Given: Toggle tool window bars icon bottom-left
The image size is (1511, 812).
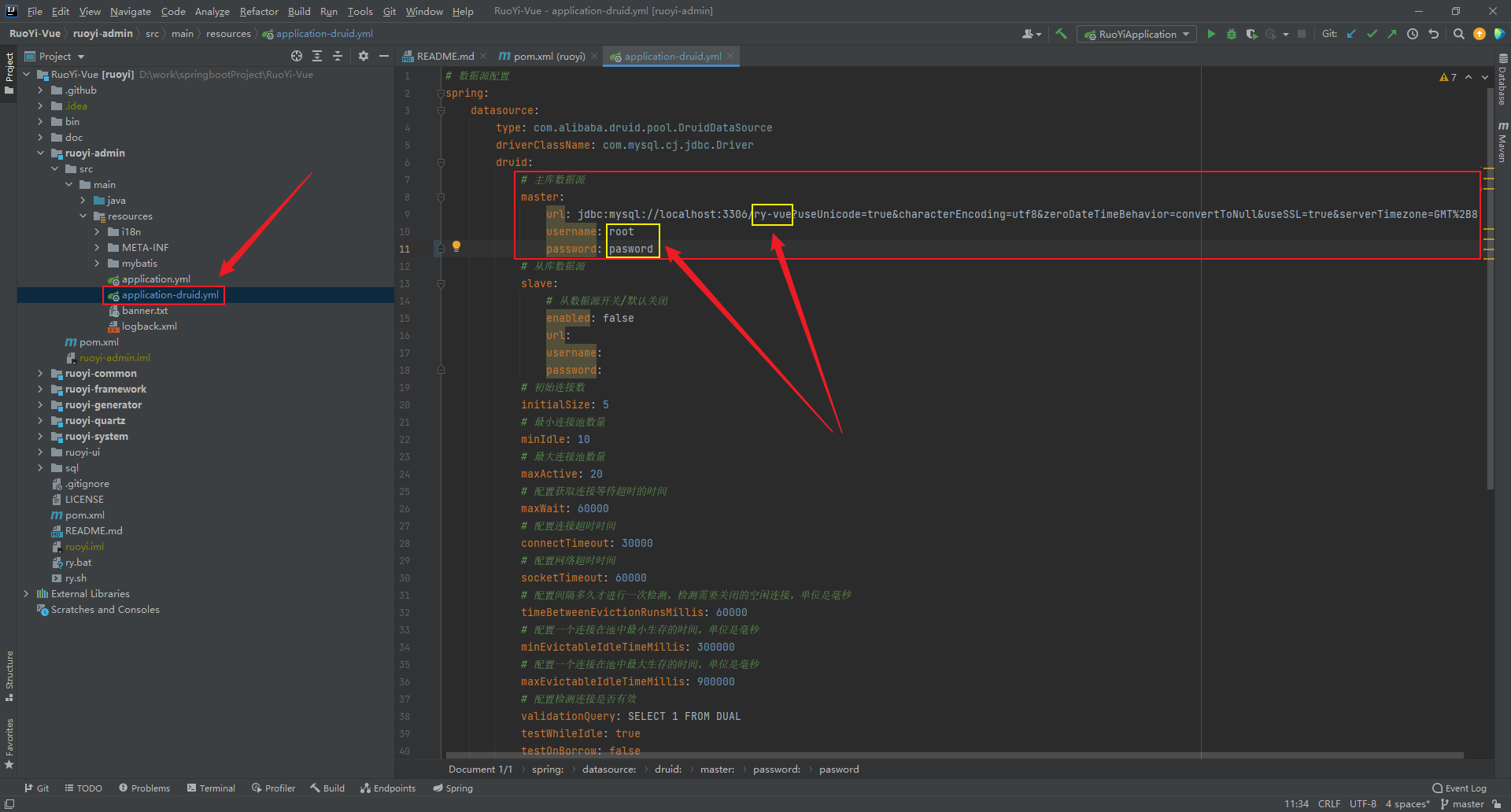Looking at the screenshot, I should tap(9, 803).
